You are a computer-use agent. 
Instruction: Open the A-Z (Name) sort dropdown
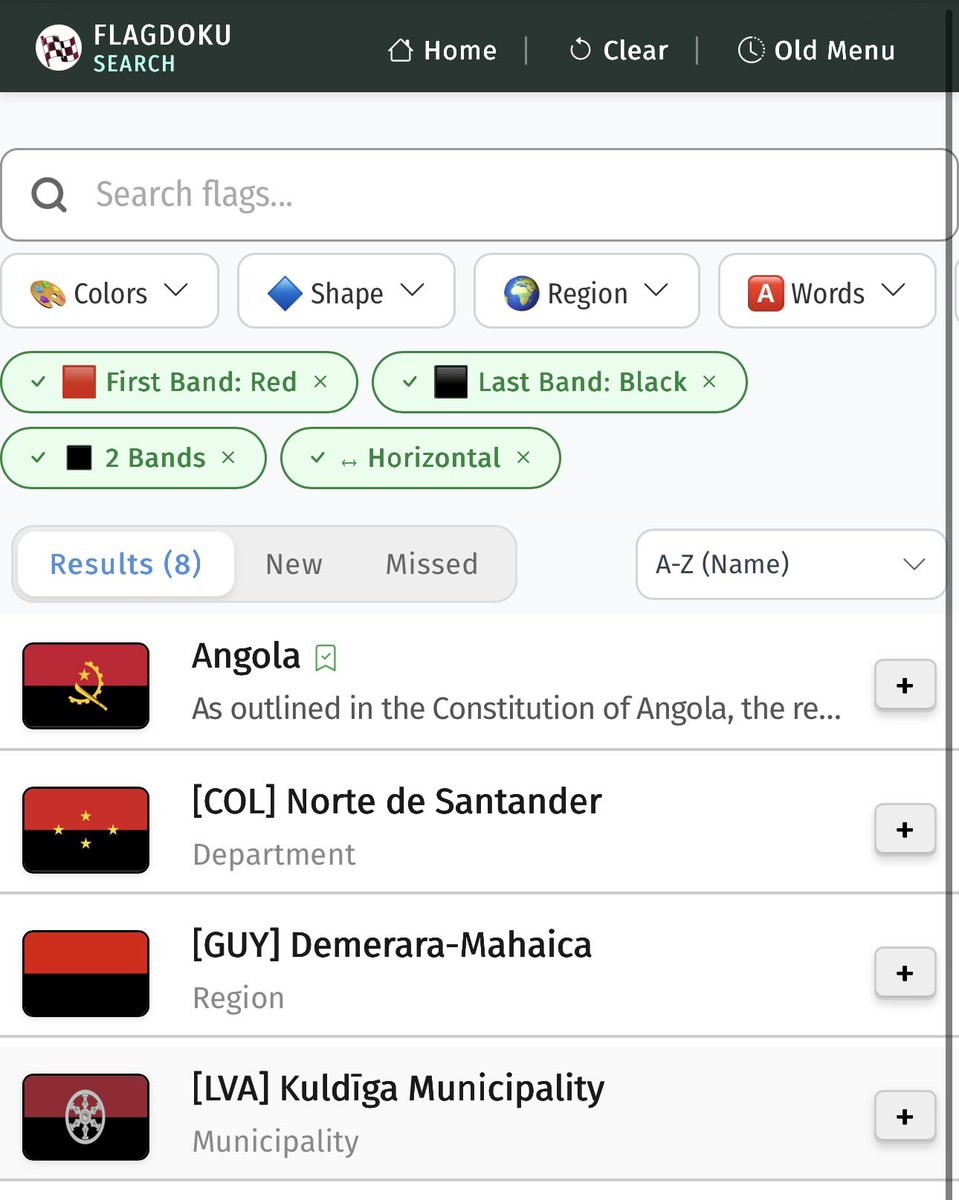[790, 564]
